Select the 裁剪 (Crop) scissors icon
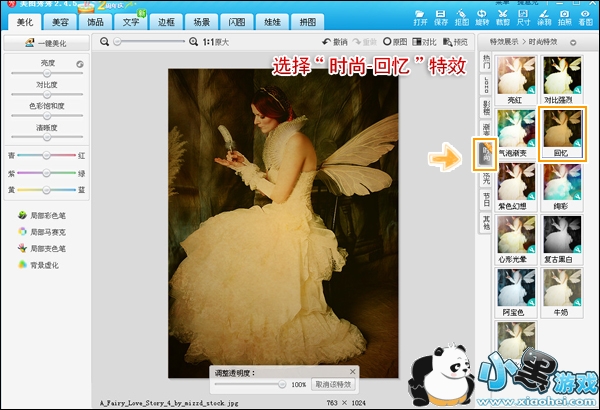The height and width of the screenshot is (410, 600). (x=505, y=16)
